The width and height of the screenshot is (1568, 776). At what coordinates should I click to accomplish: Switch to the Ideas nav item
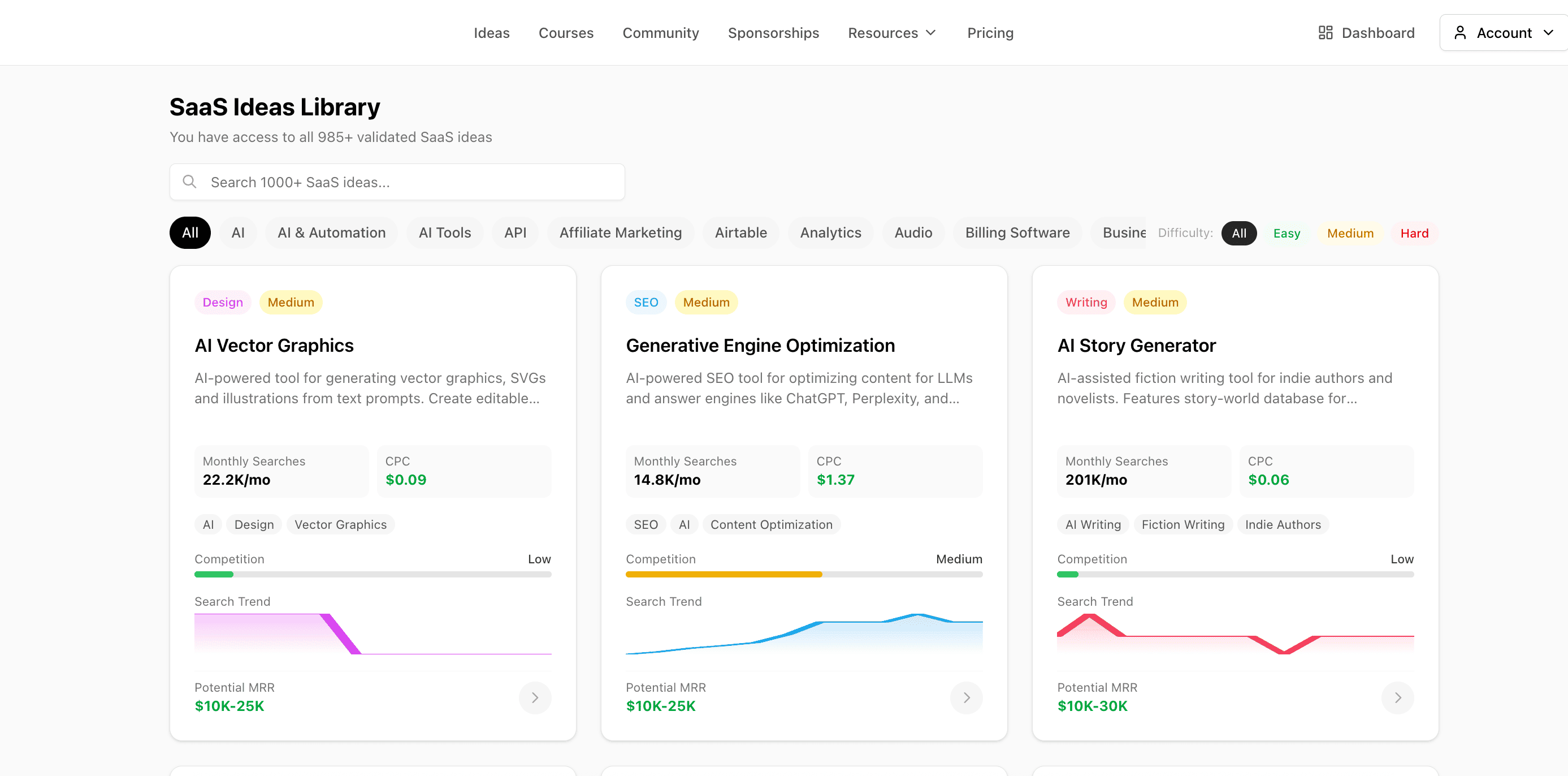click(491, 32)
